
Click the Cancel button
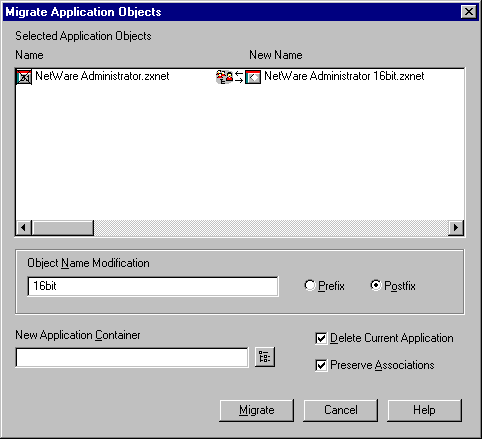click(341, 410)
